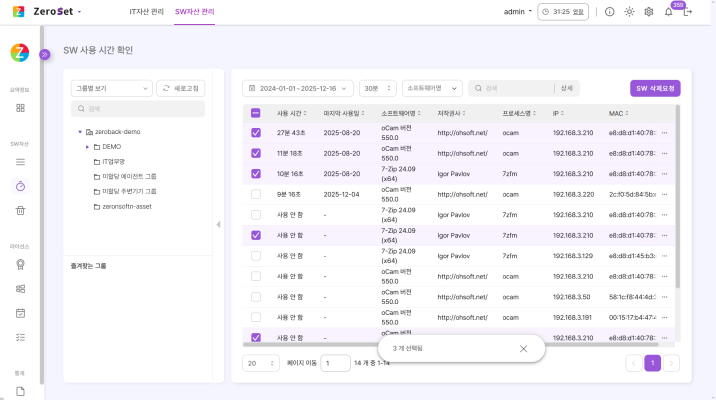Click the trash icon in left sidebar
716x400 pixels.
[20, 211]
